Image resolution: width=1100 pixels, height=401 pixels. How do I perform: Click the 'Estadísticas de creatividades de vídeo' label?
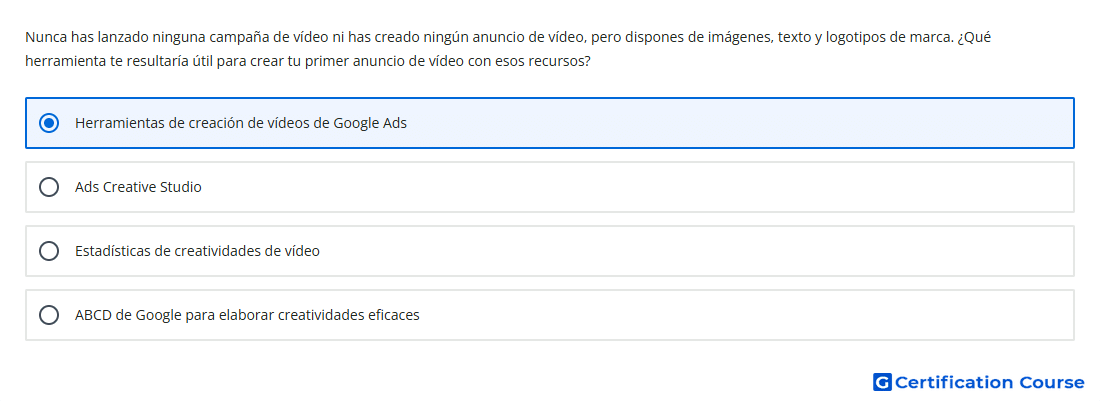[x=197, y=251]
